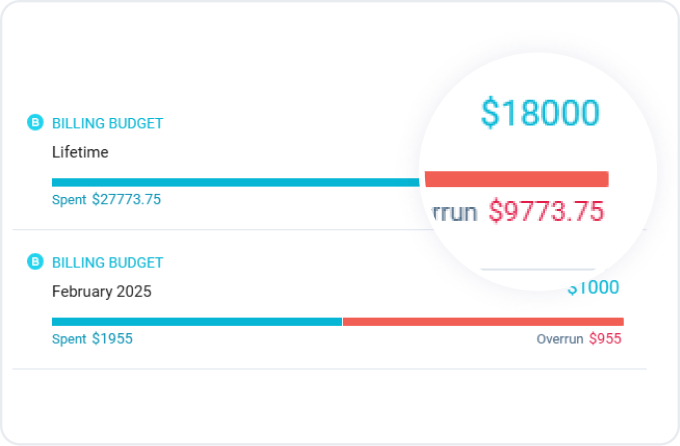Select the second BILLING BUDGET heading
Image resolution: width=680 pixels, height=446 pixels.
coord(108,262)
